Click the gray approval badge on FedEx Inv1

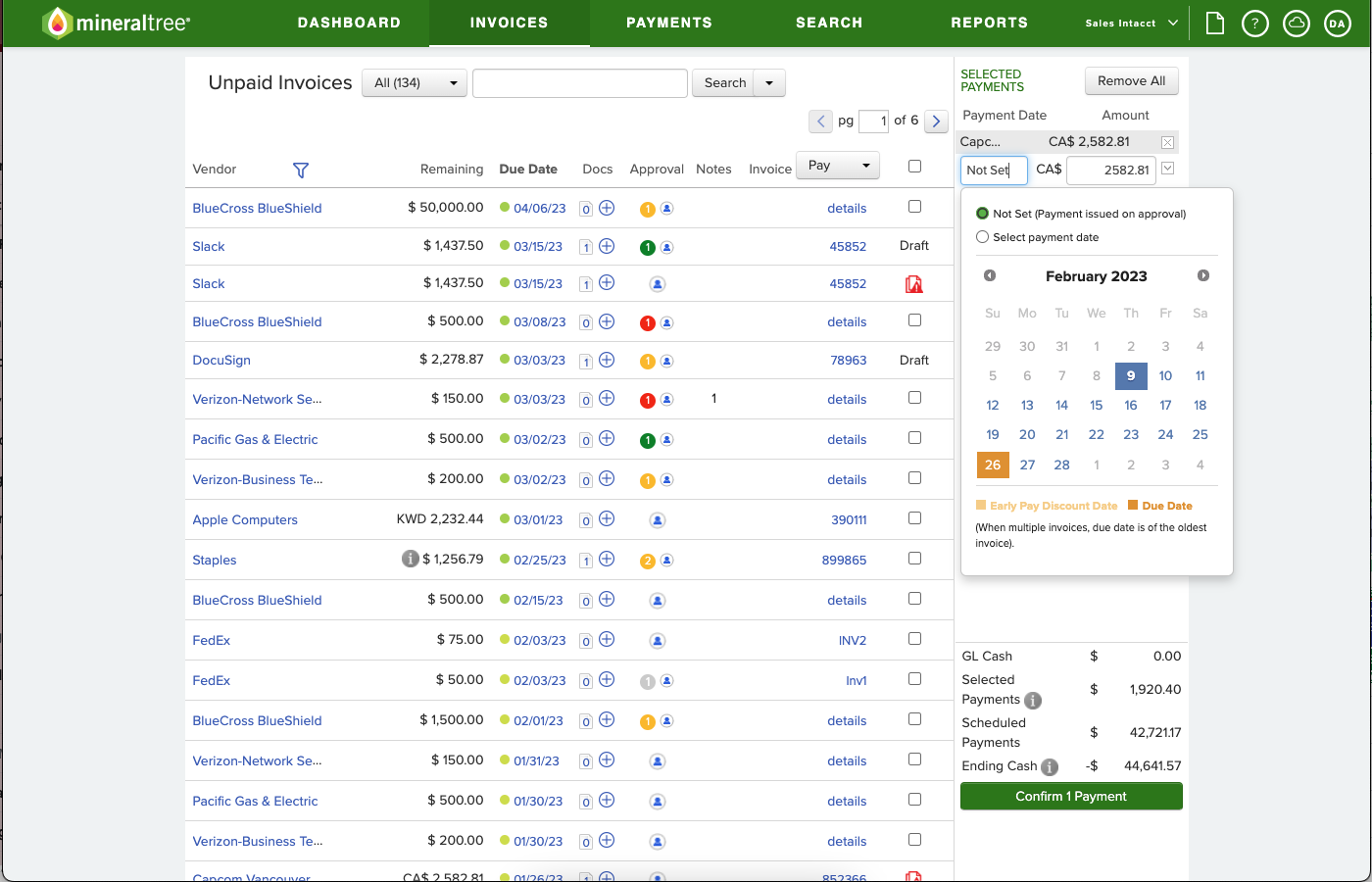point(647,682)
